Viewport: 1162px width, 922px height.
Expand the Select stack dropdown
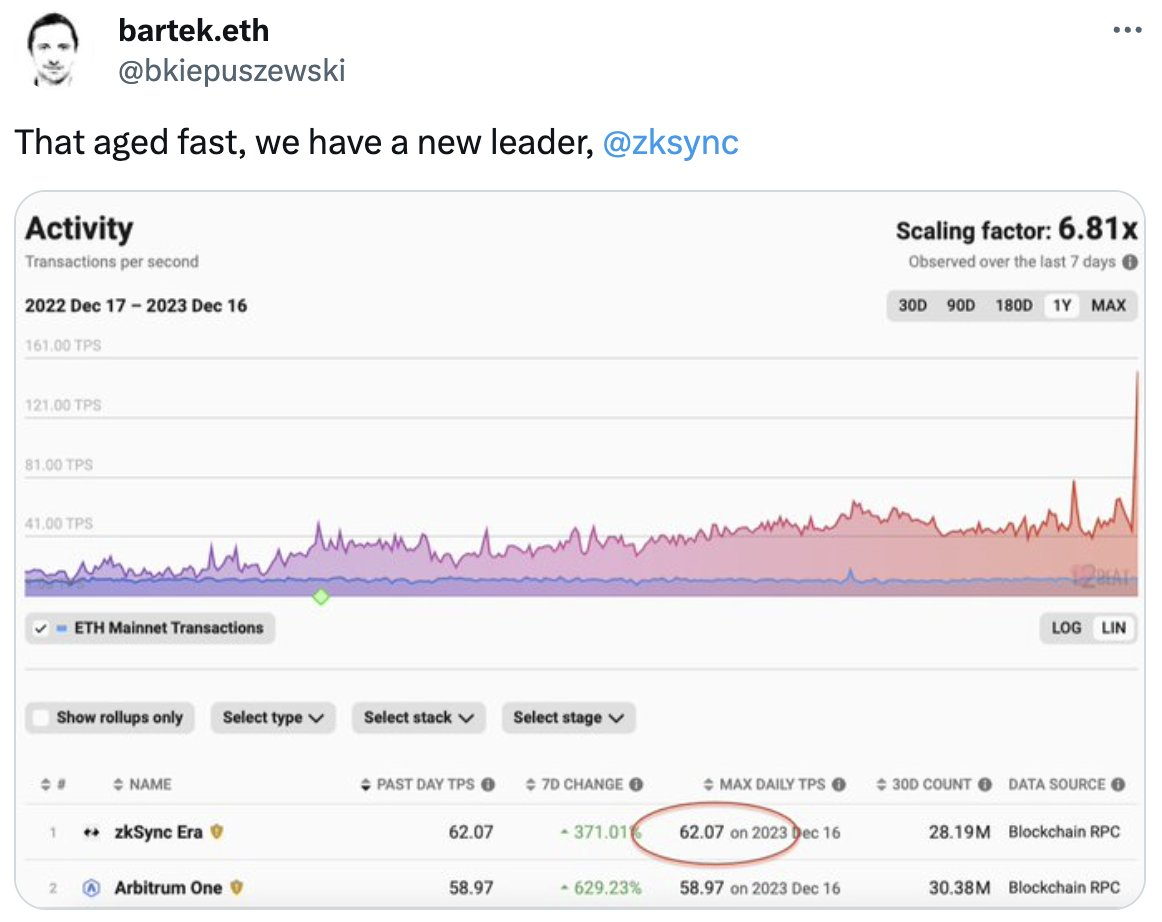click(x=419, y=717)
